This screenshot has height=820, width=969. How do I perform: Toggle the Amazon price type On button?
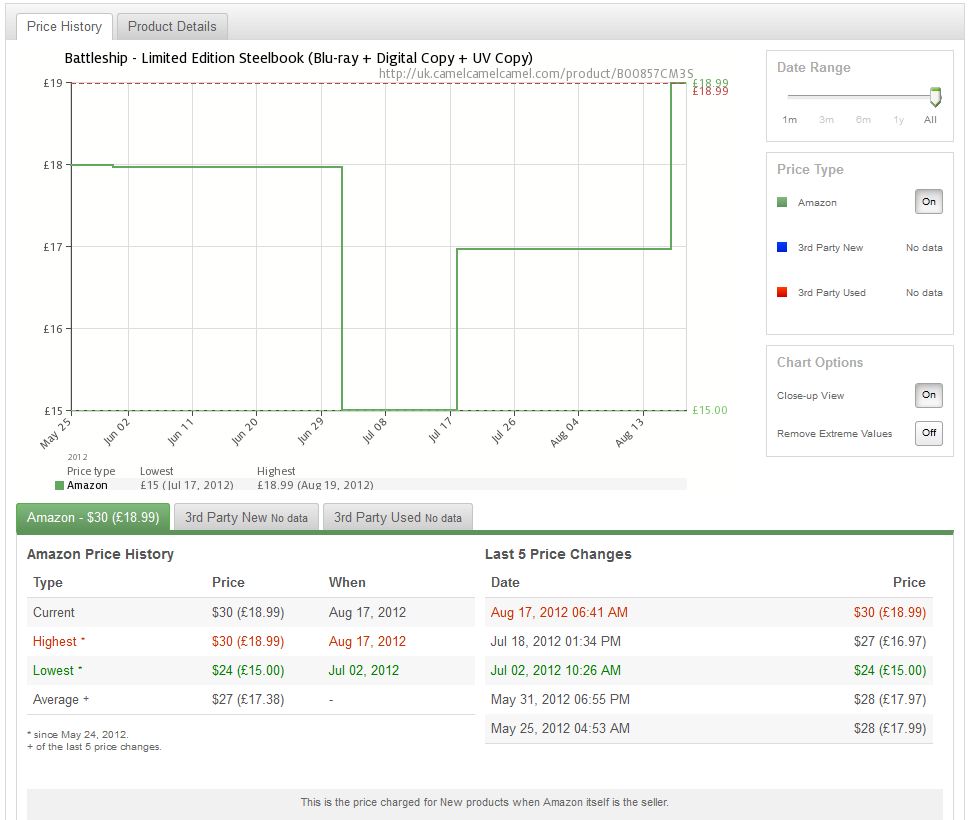[928, 201]
